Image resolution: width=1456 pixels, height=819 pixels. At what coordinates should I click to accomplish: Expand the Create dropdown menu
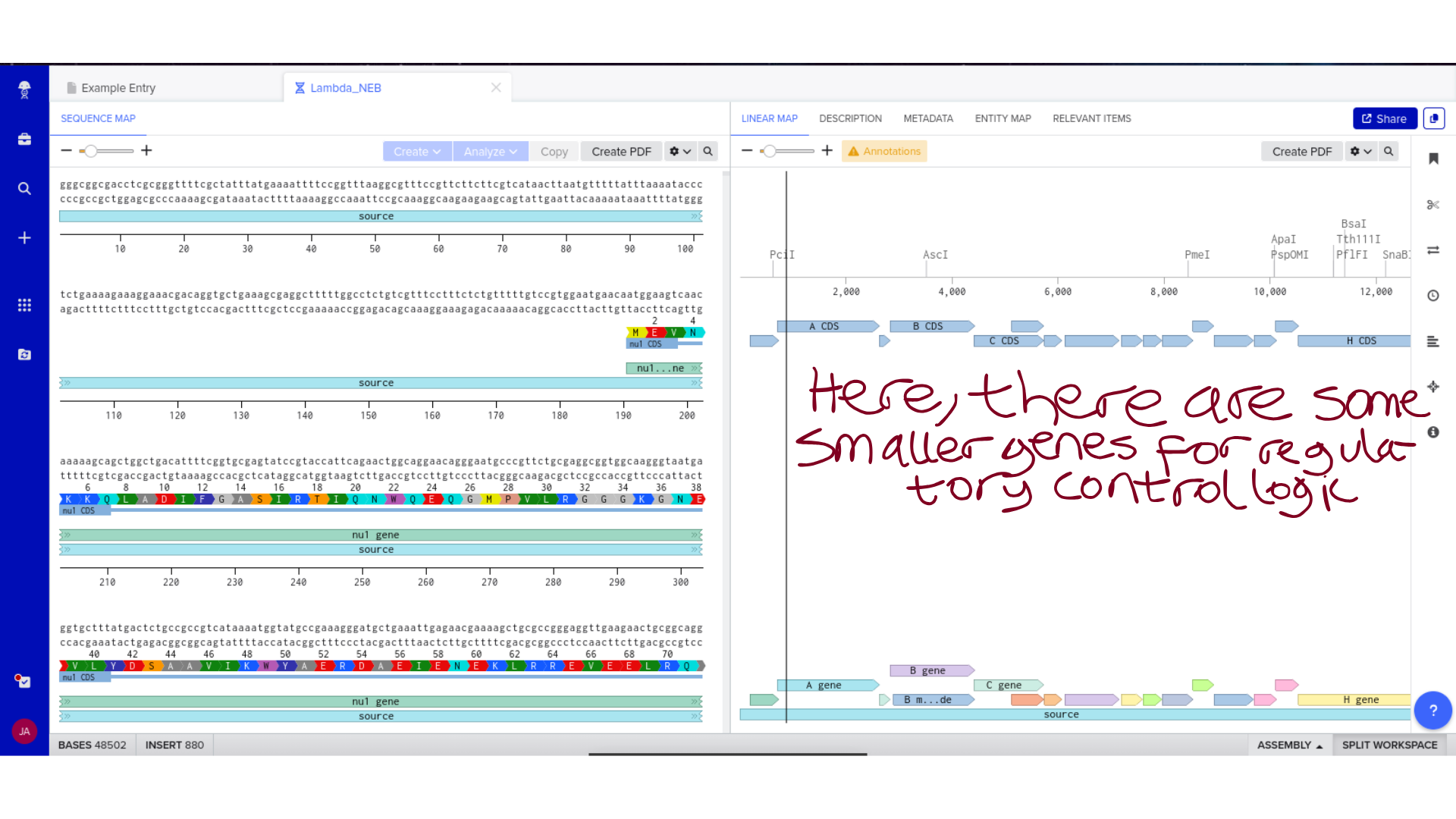click(x=416, y=152)
